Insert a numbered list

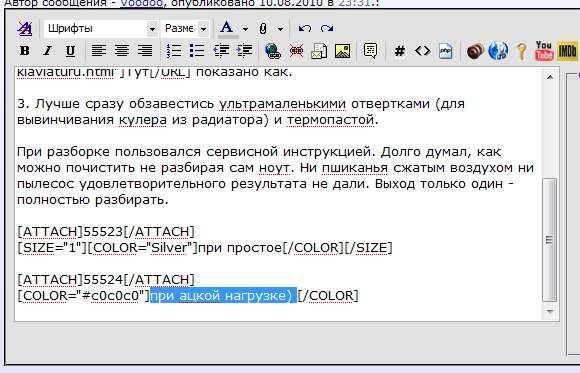point(174,51)
